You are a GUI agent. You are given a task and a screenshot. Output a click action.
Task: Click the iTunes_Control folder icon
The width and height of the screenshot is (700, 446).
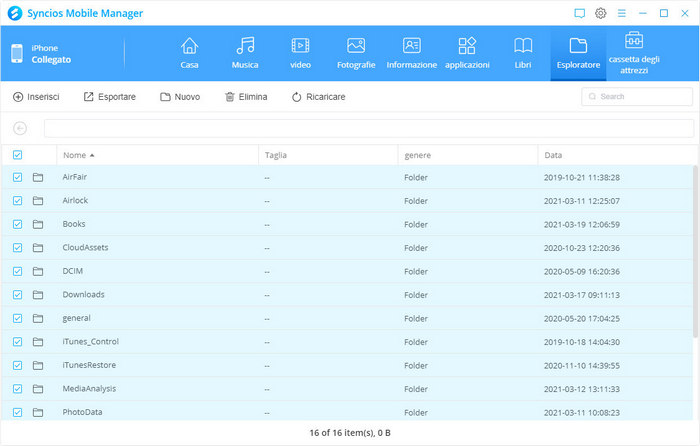[38, 342]
